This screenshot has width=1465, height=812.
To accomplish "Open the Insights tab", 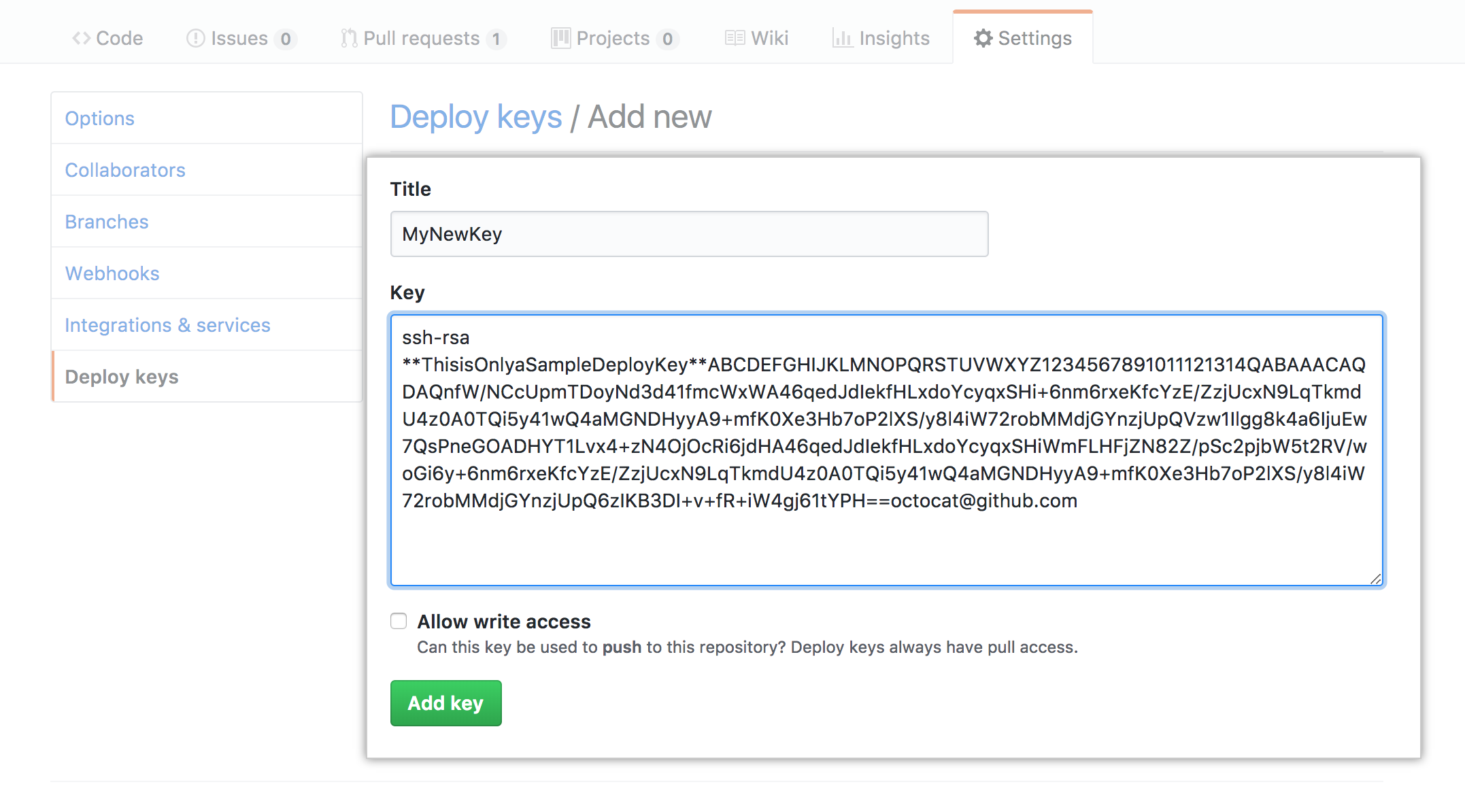I will coord(893,39).
